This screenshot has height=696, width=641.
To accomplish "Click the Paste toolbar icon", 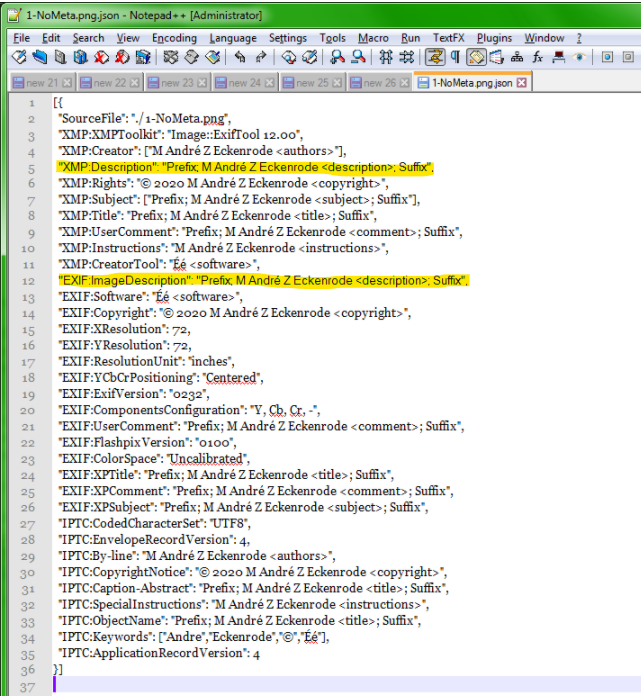I will tap(213, 57).
